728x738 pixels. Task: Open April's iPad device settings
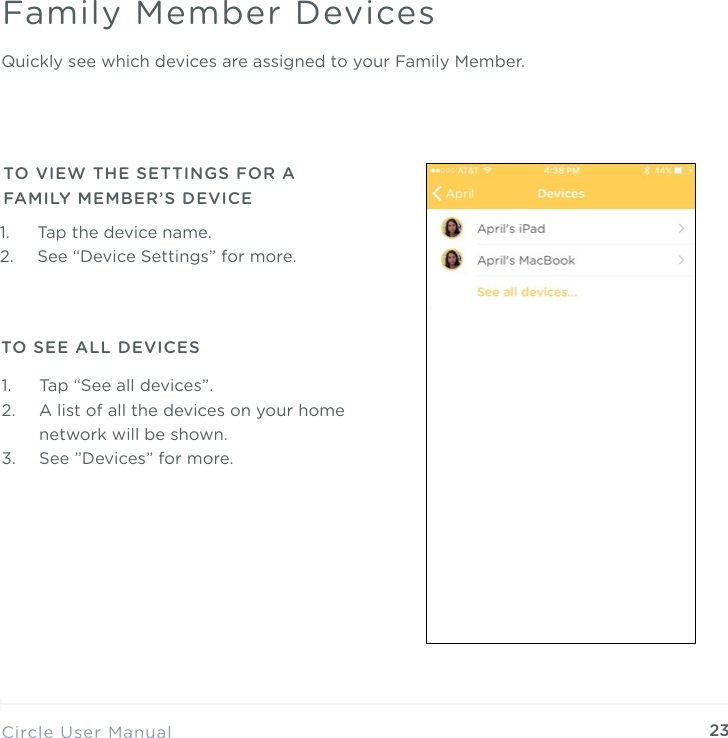511,228
